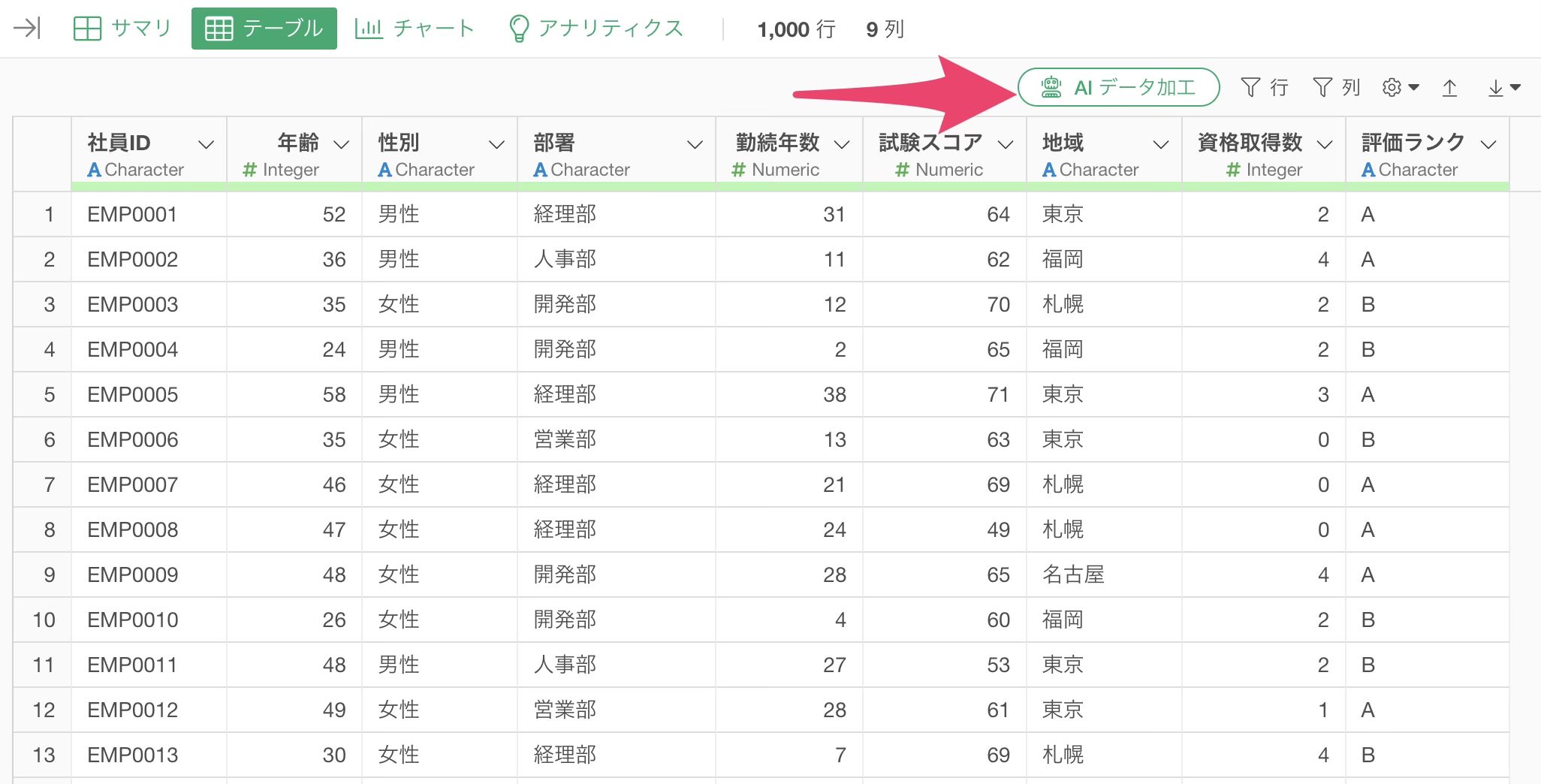
Task: Select the EMP0005 cell
Action: pos(133,394)
